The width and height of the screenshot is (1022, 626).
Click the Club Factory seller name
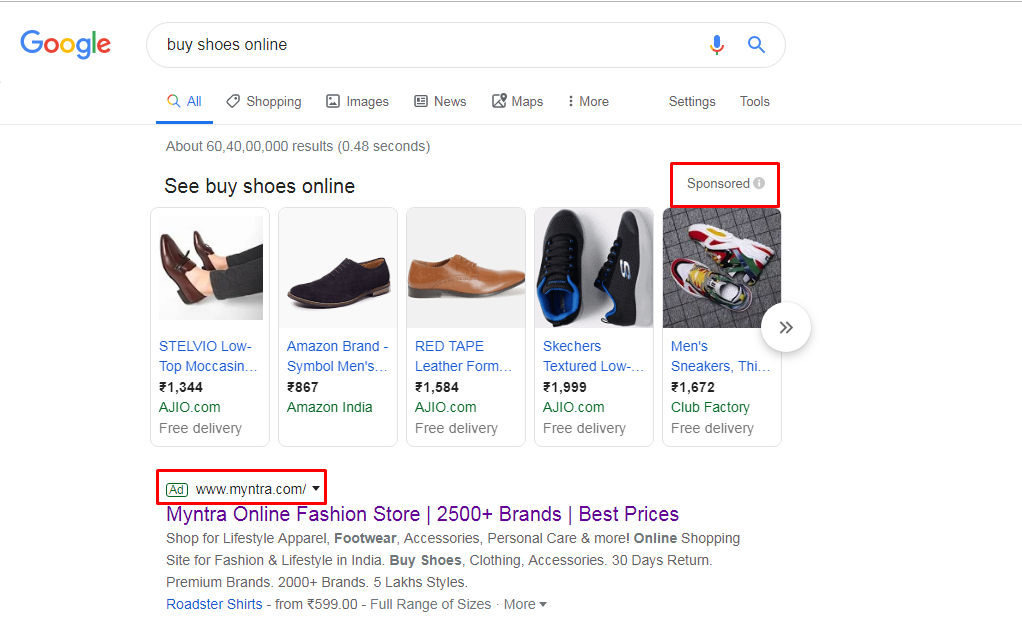point(710,408)
